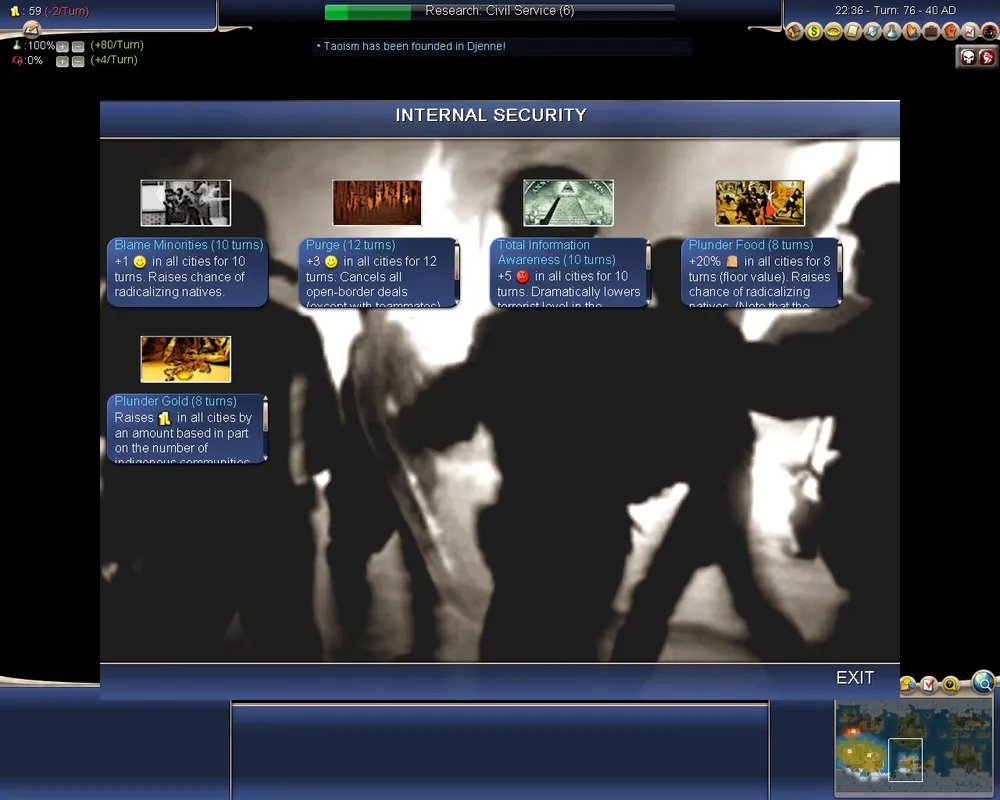Open the Civilopedia question mark icon
This screenshot has height=800, width=1000.
coord(949,685)
